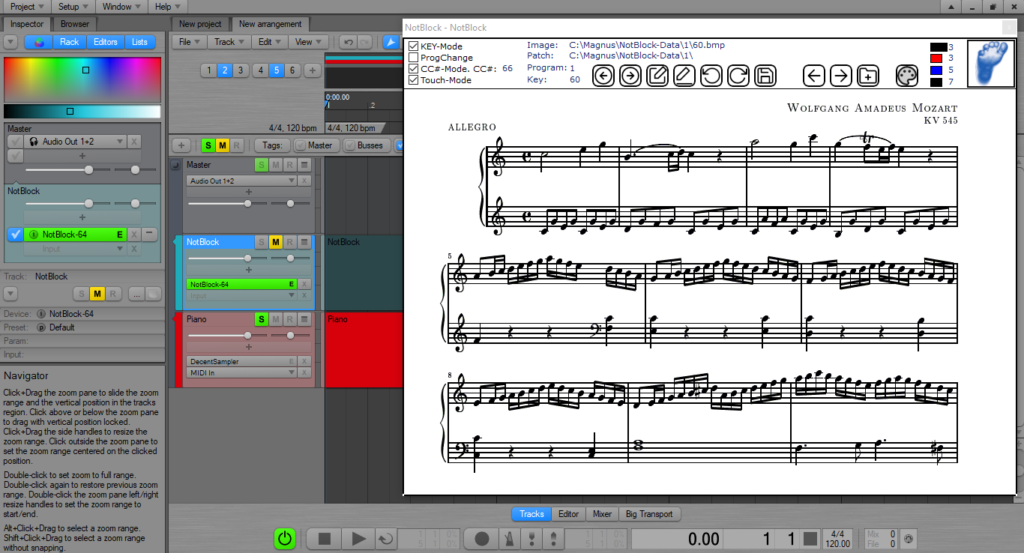The image size is (1024, 553).
Task: Open the Project menu
Action: (x=27, y=7)
